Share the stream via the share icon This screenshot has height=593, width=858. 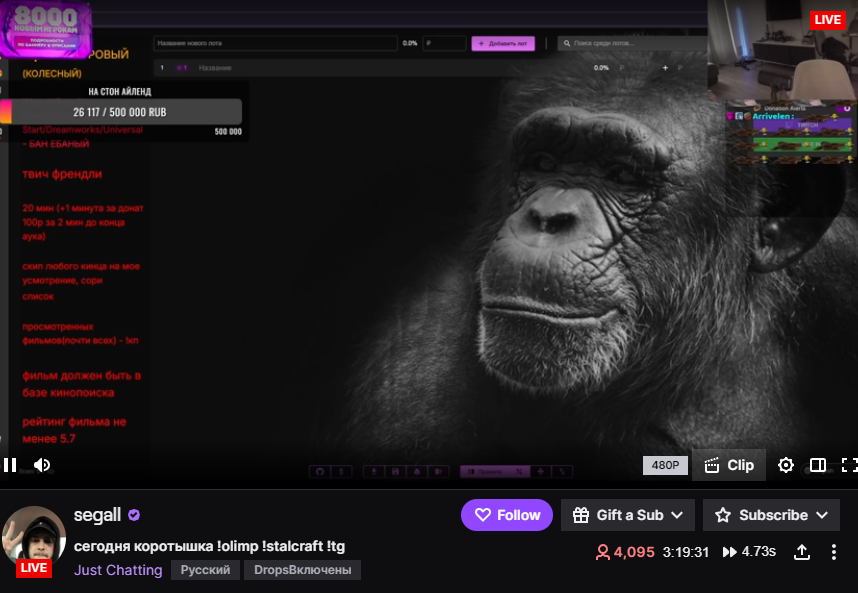click(x=802, y=551)
